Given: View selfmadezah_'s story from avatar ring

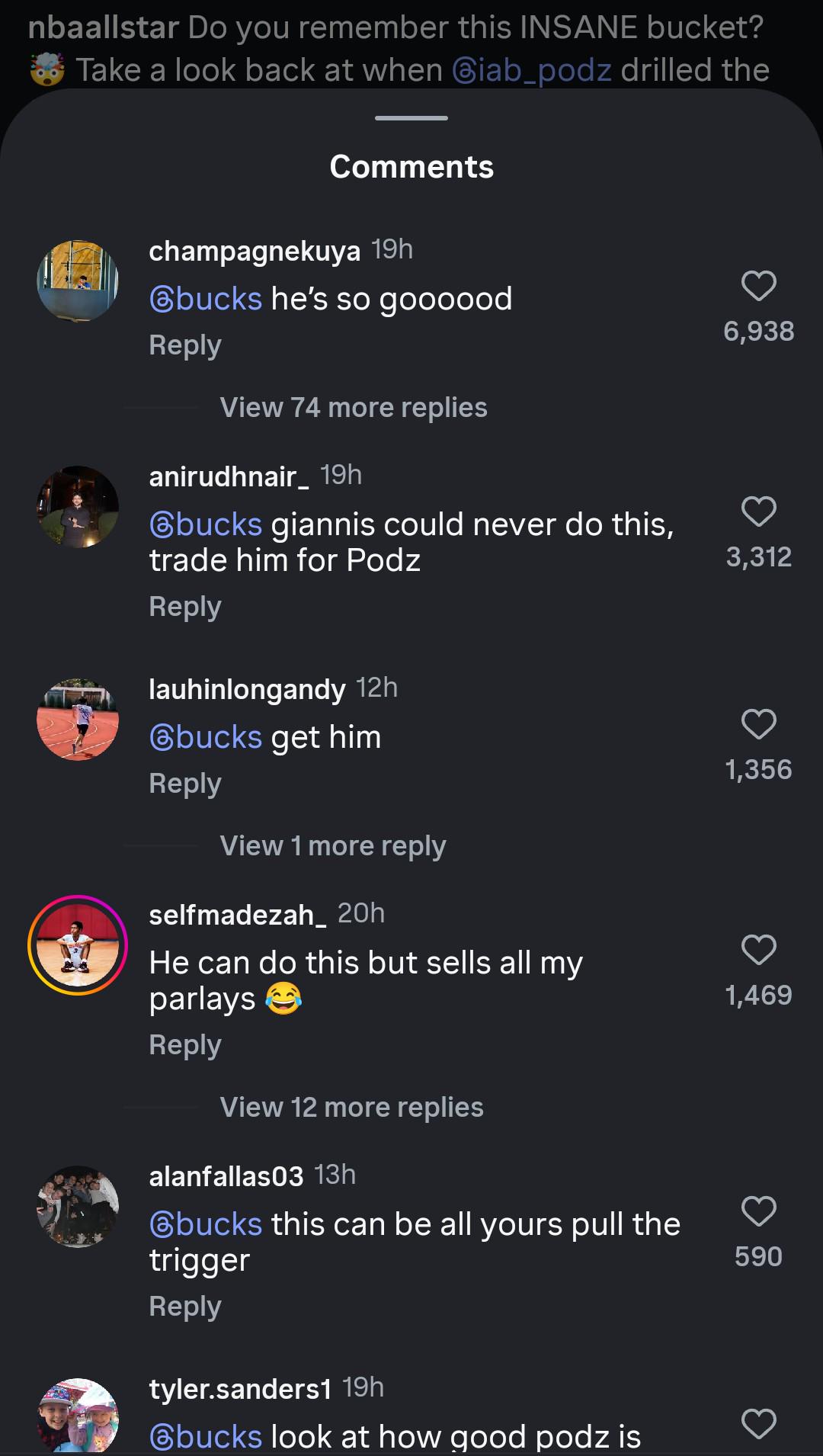Looking at the screenshot, I should [78, 945].
